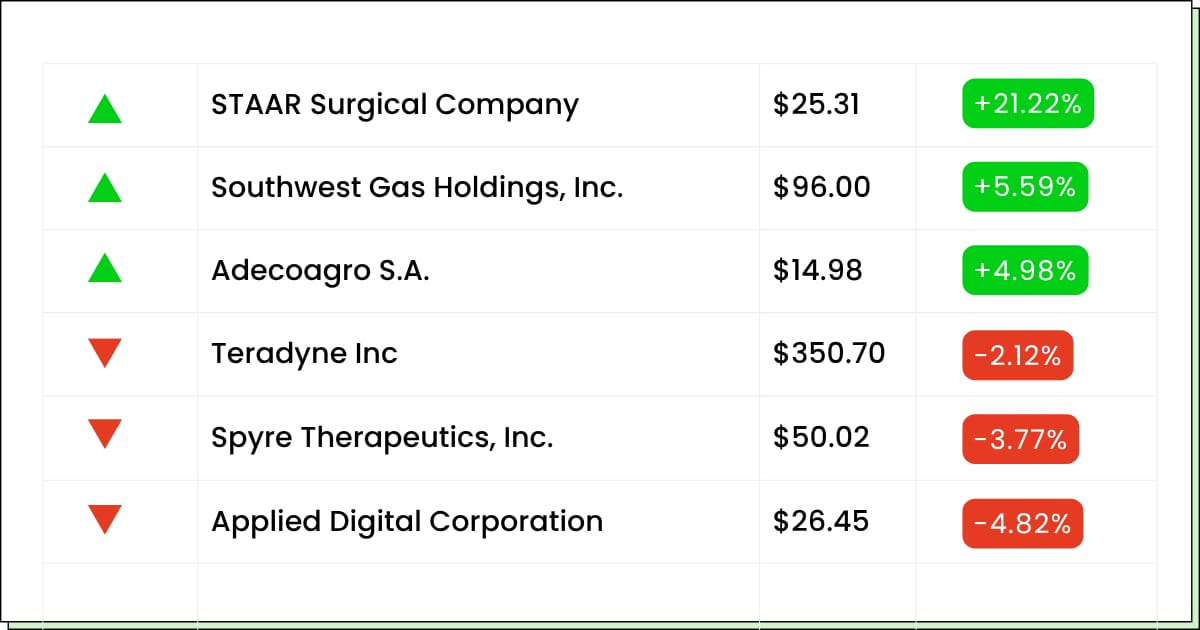Select the Adecoagro S.A. company name
The image size is (1200, 630).
320,271
